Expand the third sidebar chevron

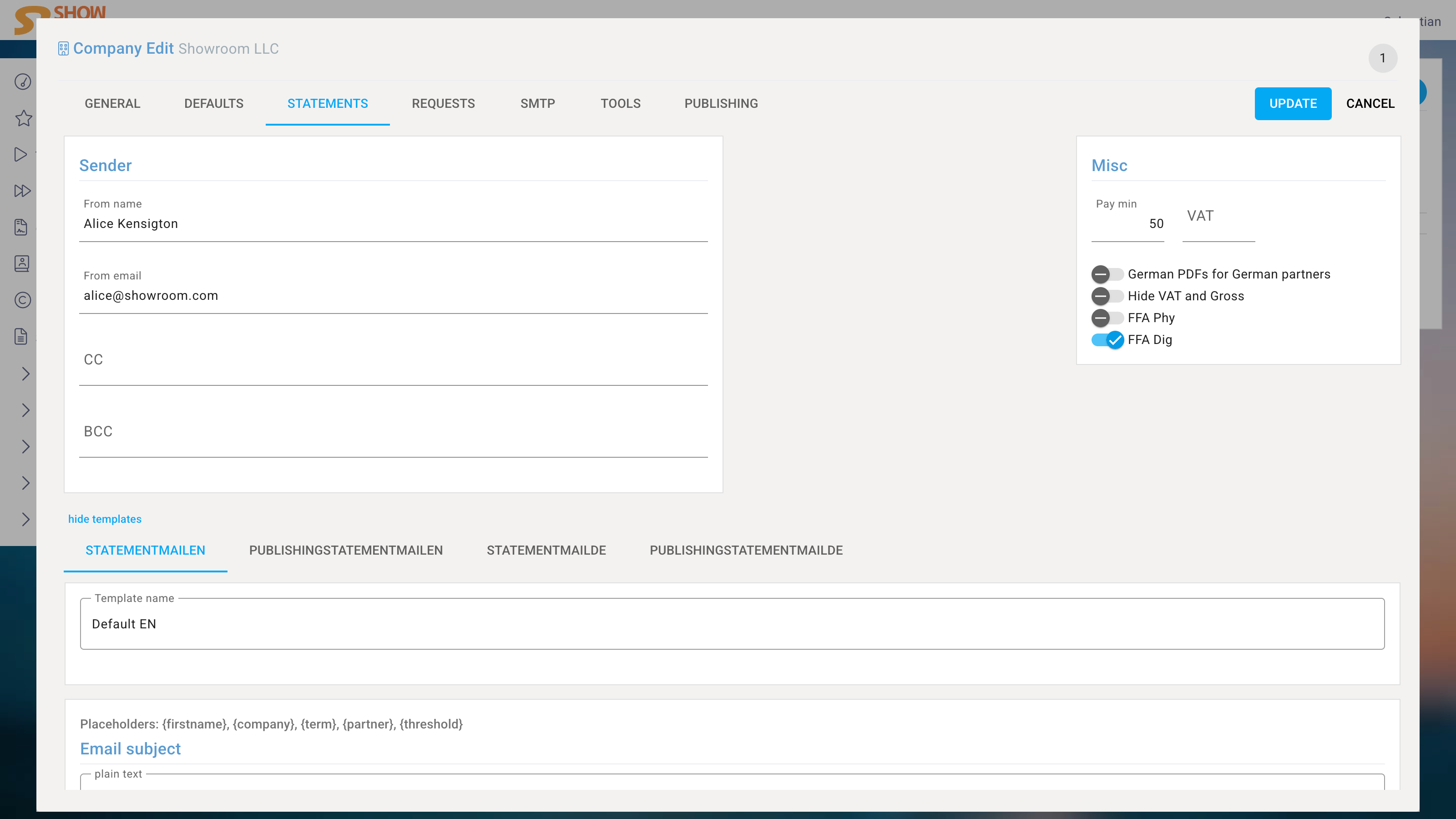pos(25,446)
